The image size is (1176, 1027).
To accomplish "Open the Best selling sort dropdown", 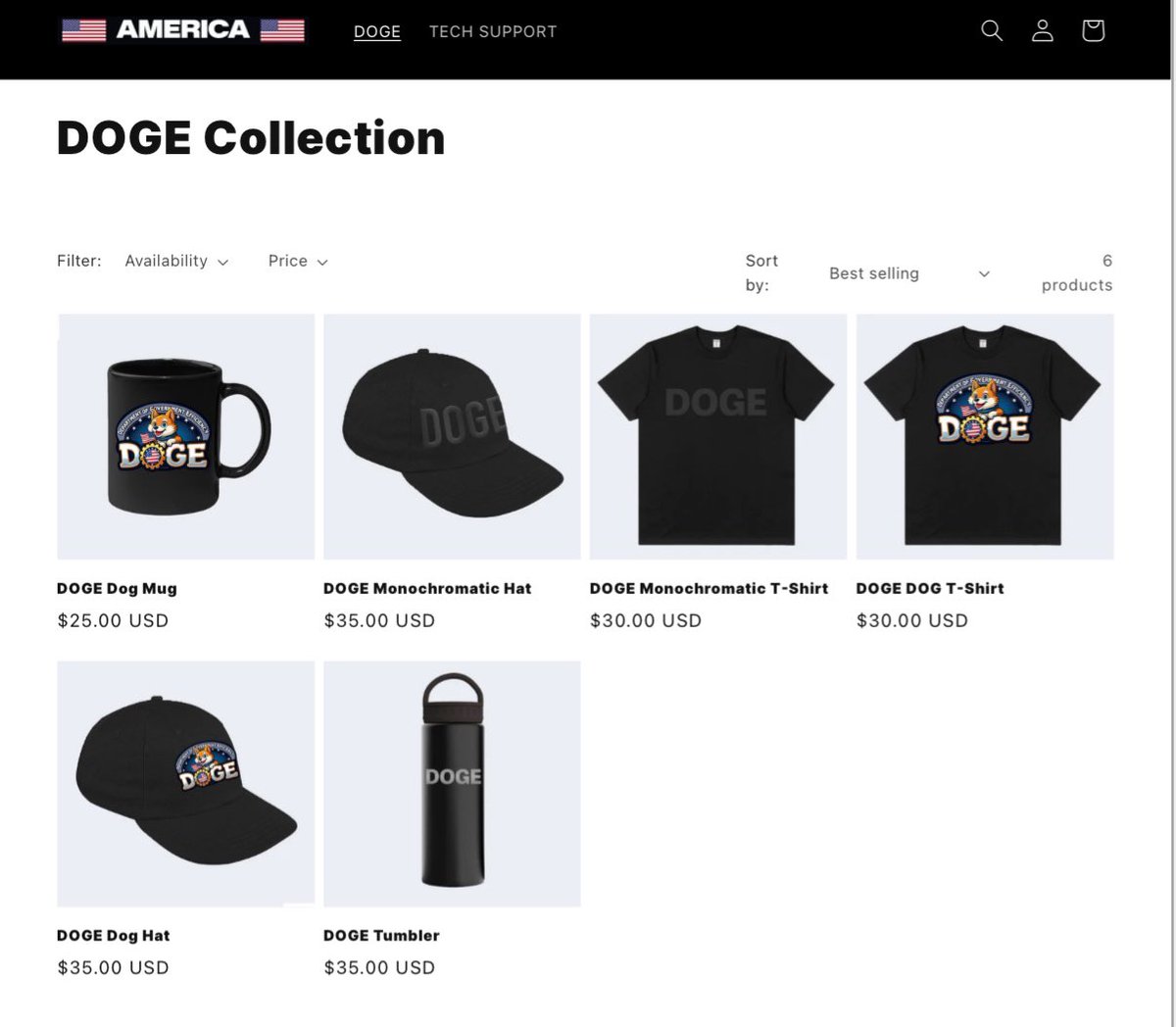I will tap(909, 273).
